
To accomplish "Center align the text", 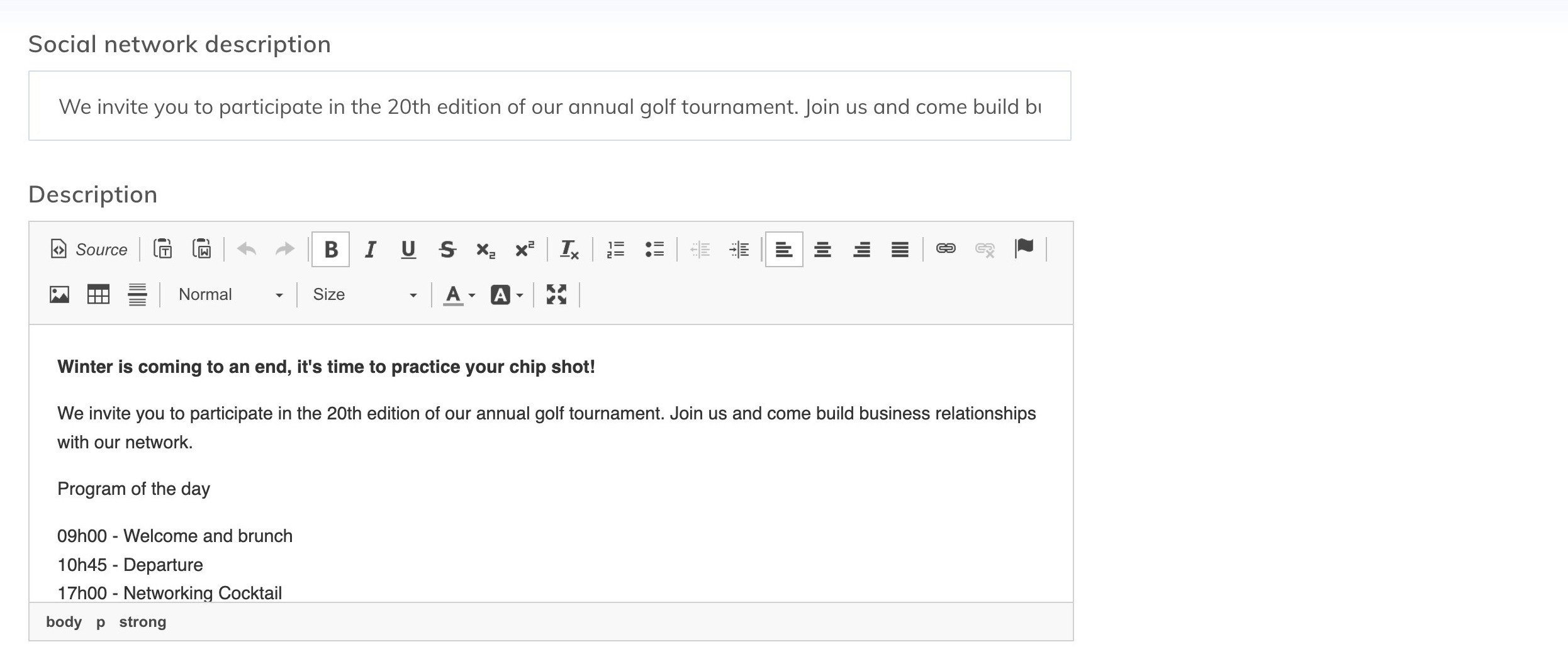I will (x=822, y=250).
